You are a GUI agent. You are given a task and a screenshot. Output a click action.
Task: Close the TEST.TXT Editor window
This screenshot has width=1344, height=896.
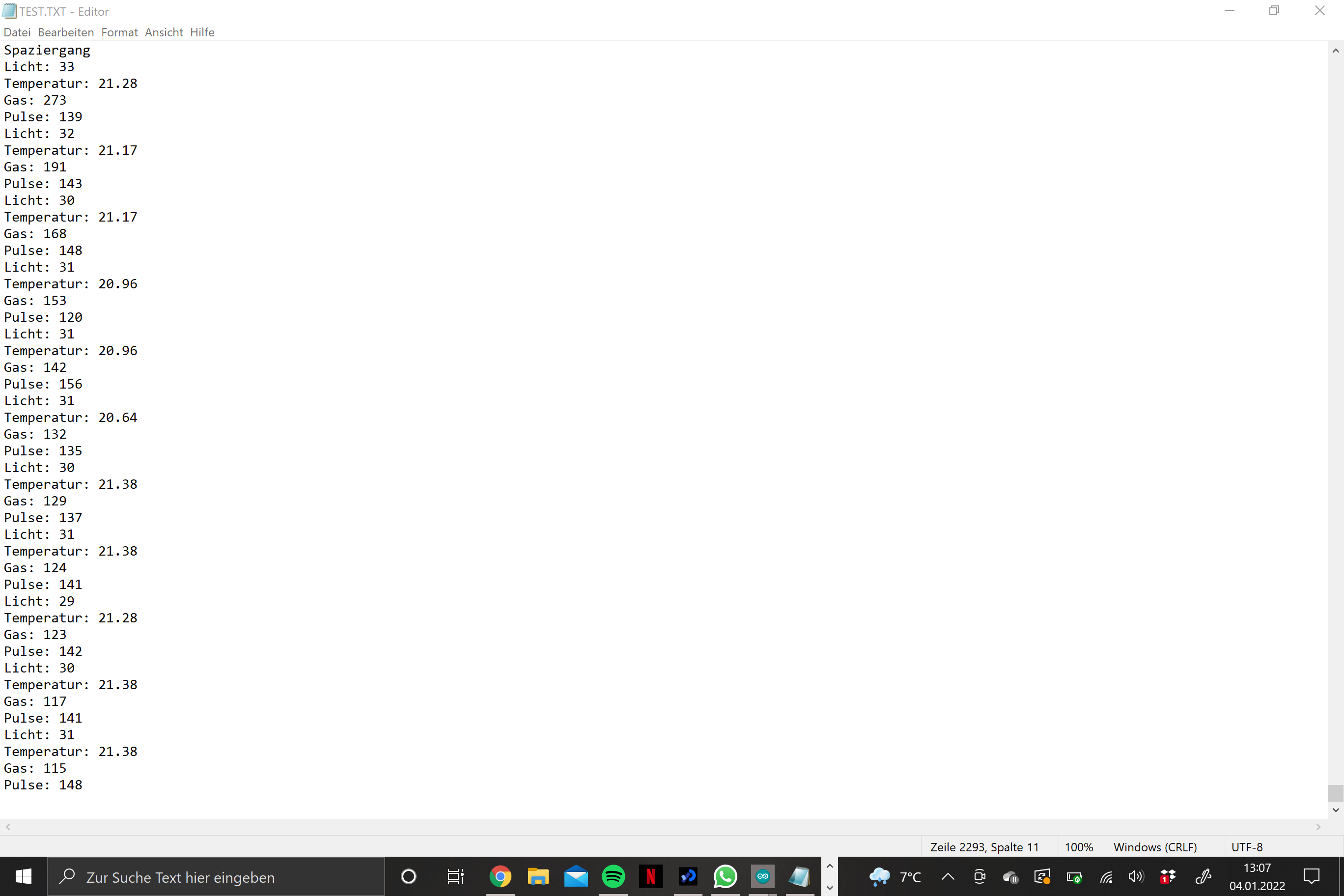click(1319, 11)
